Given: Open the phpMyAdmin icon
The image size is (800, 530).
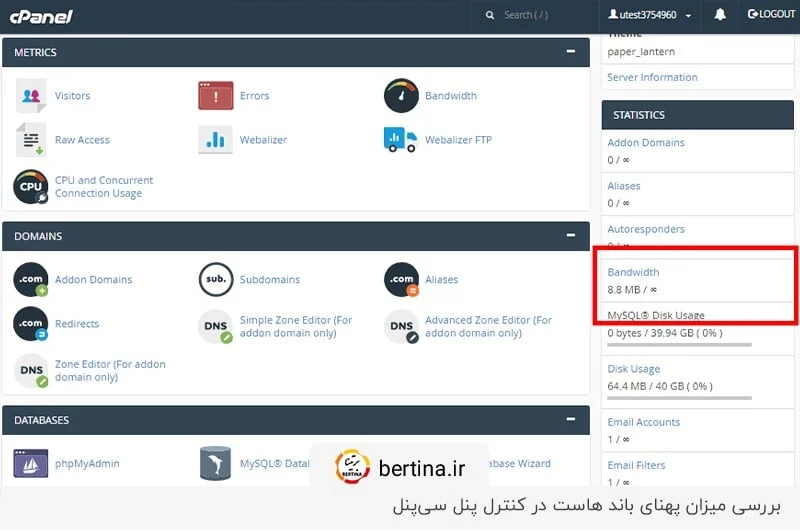Looking at the screenshot, I should point(31,464).
